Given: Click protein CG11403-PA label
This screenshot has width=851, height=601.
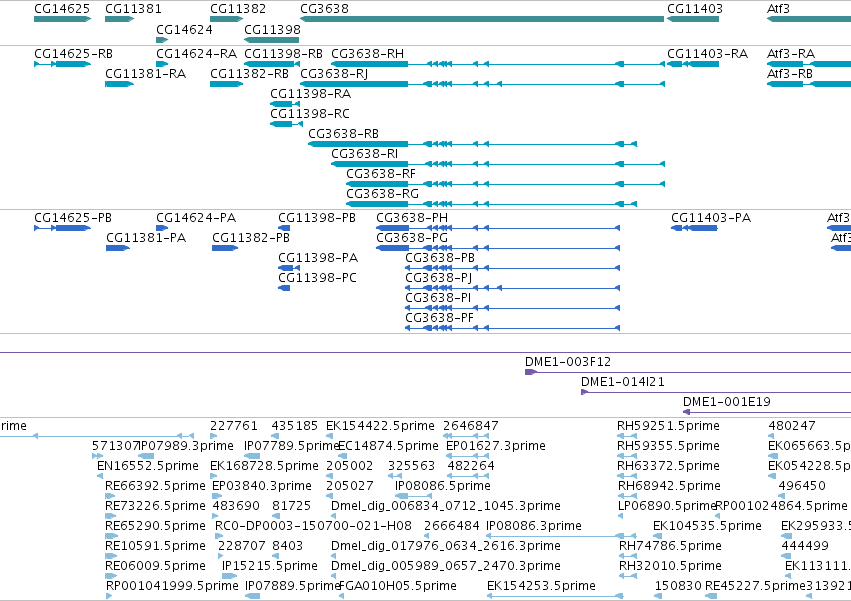Looking at the screenshot, I should (x=711, y=218).
